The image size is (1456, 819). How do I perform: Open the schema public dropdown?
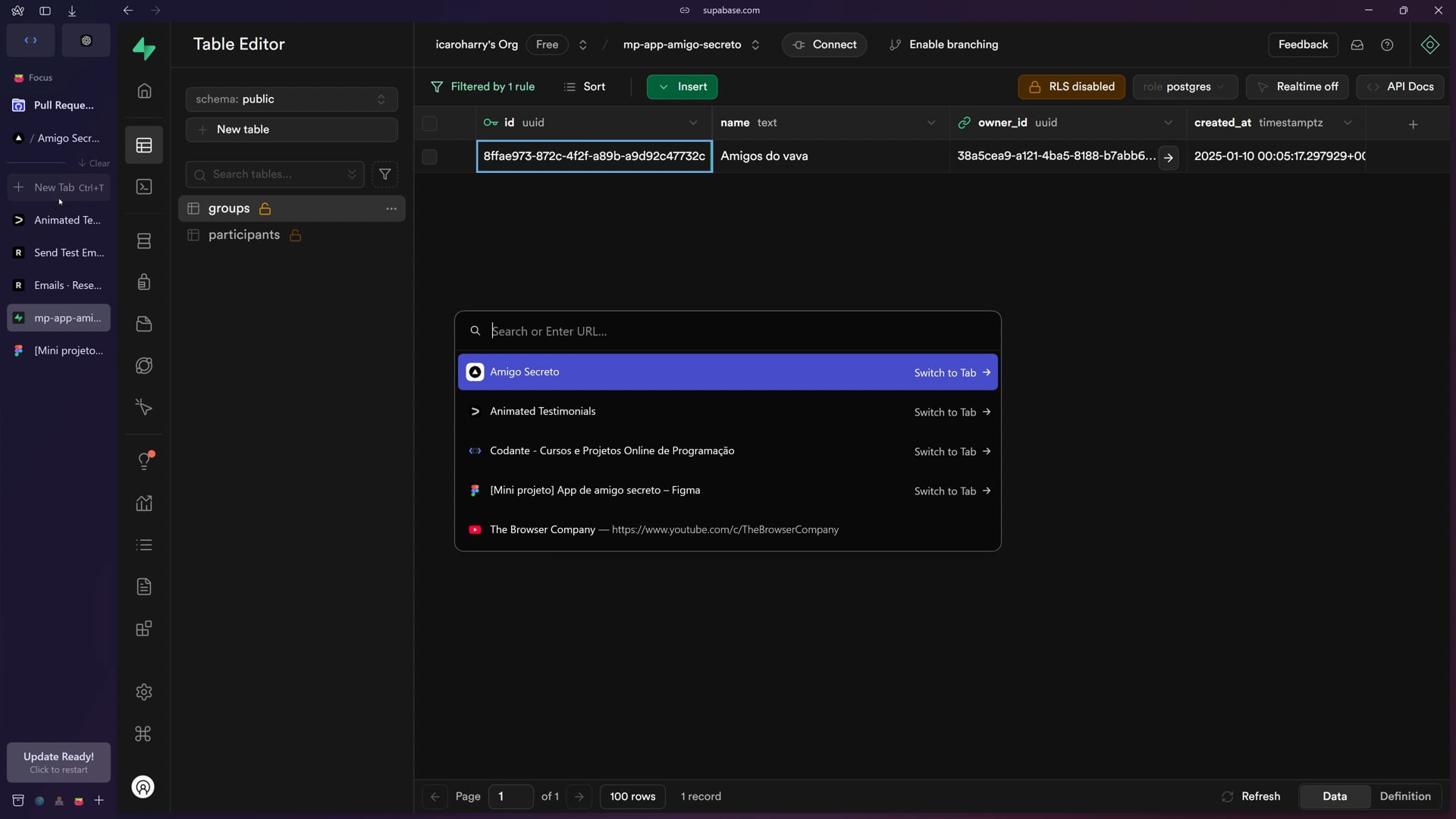pyautogui.click(x=291, y=99)
